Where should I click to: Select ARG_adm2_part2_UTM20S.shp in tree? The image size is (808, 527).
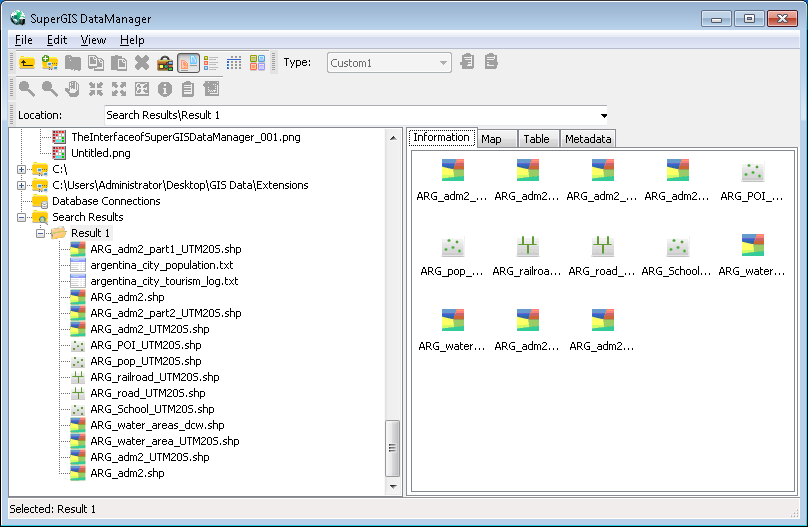pyautogui.click(x=166, y=313)
